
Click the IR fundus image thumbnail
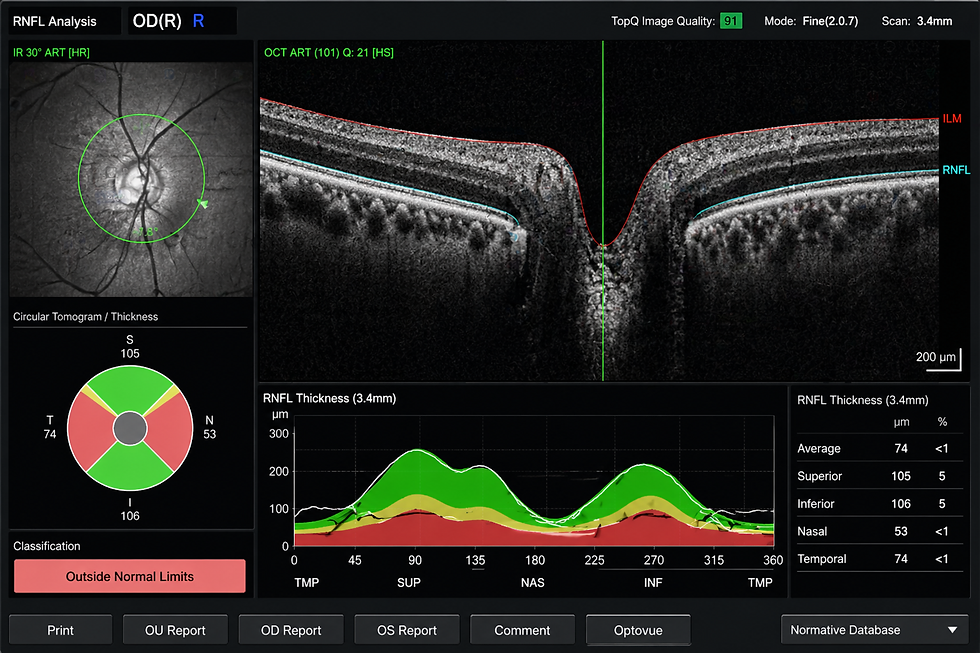[x=131, y=179]
